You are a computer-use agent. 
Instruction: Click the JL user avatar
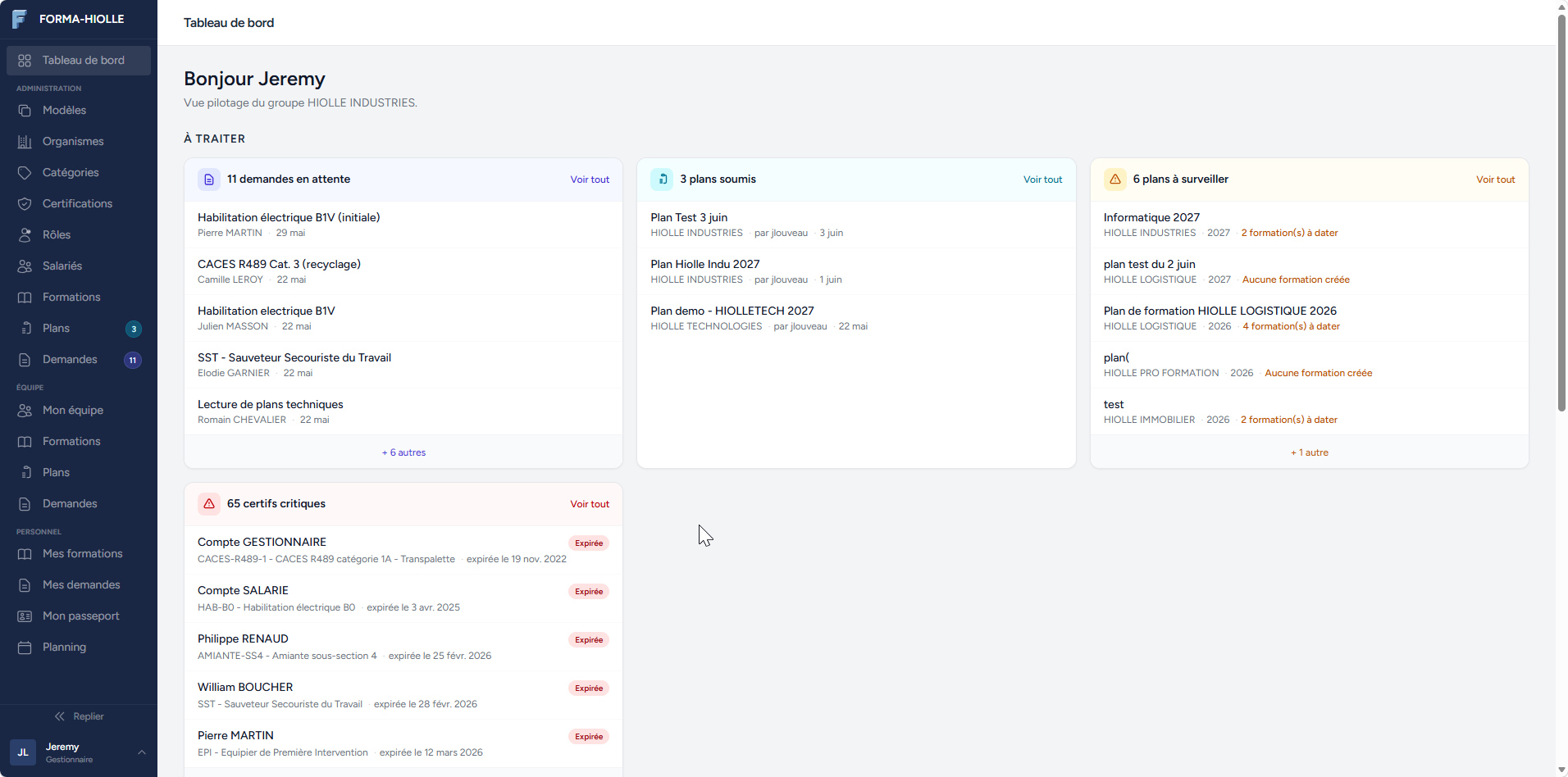(23, 752)
